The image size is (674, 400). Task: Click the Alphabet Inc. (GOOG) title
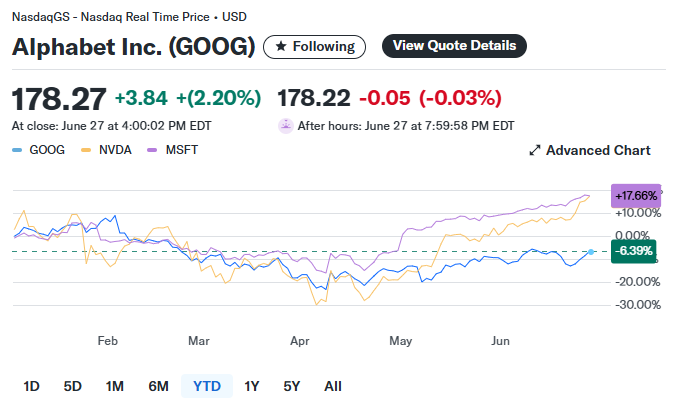134,46
